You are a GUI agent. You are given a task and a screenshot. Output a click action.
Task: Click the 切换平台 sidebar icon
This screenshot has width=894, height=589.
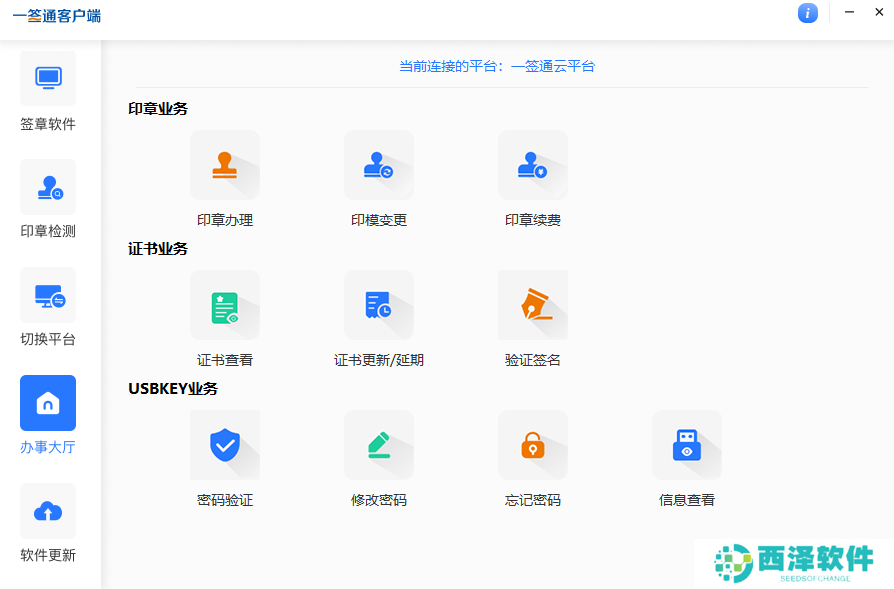click(x=48, y=295)
